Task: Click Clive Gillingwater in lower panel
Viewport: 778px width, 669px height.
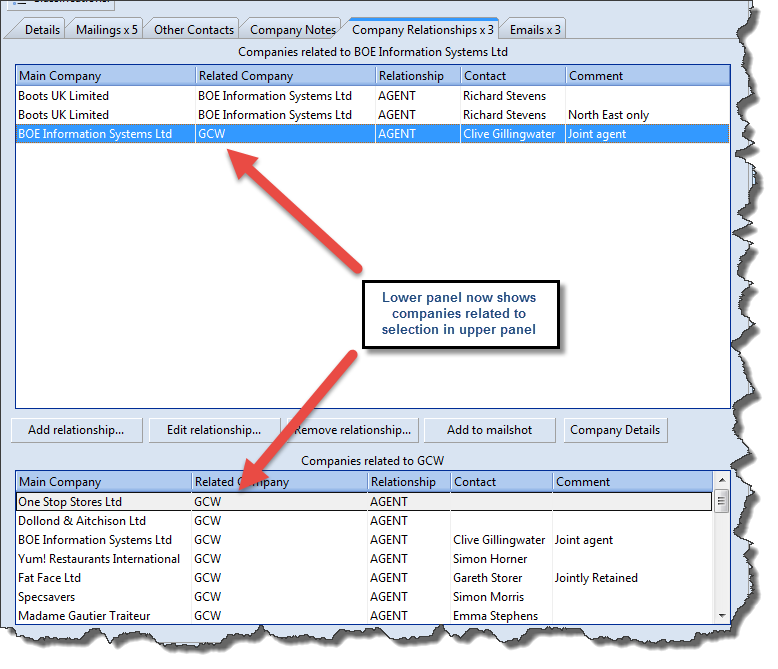Action: (499, 540)
